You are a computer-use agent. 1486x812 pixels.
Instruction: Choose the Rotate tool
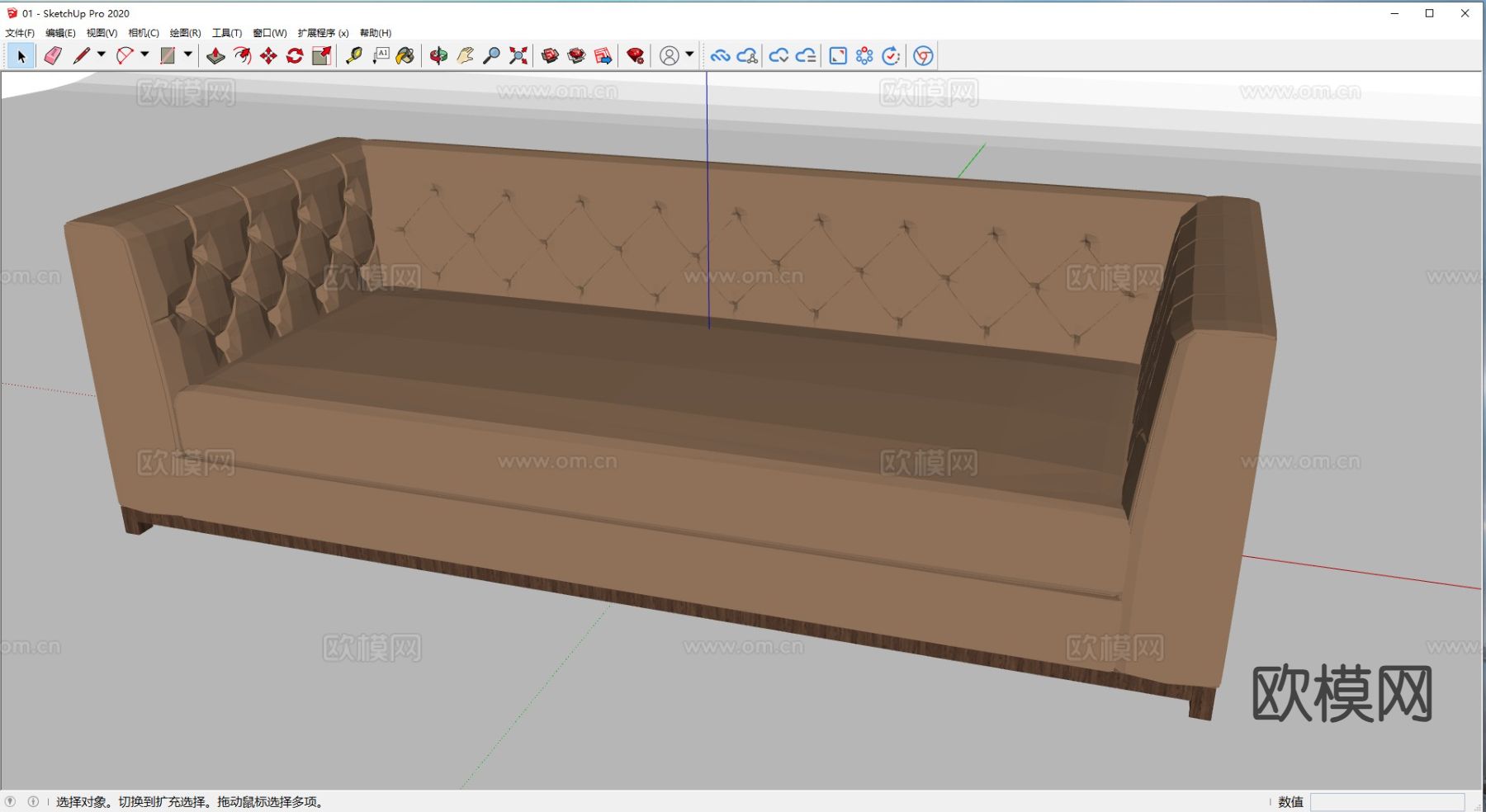[x=295, y=55]
